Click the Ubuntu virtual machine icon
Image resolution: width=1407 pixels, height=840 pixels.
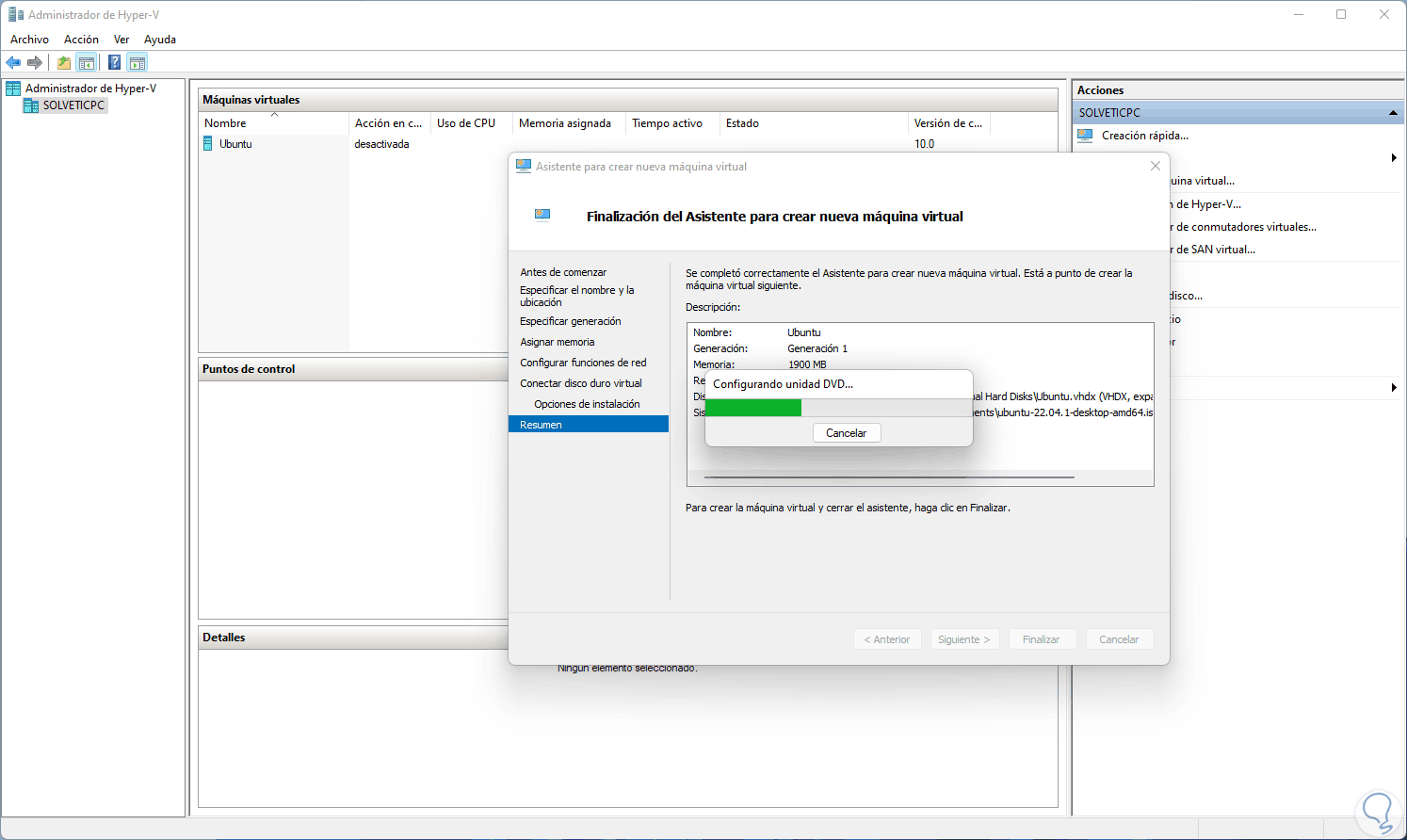click(x=208, y=144)
